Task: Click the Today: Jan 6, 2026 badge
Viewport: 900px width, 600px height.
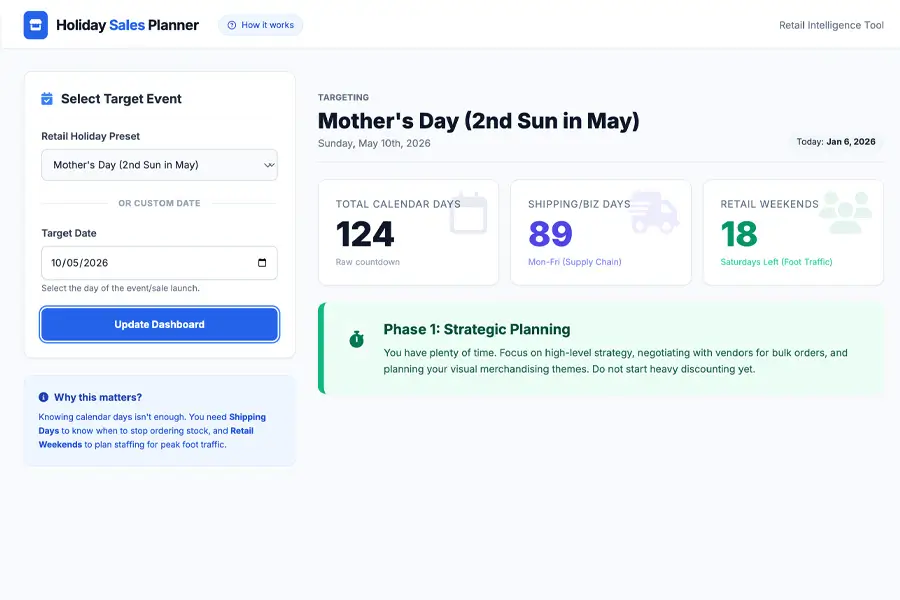Action: pos(836,142)
